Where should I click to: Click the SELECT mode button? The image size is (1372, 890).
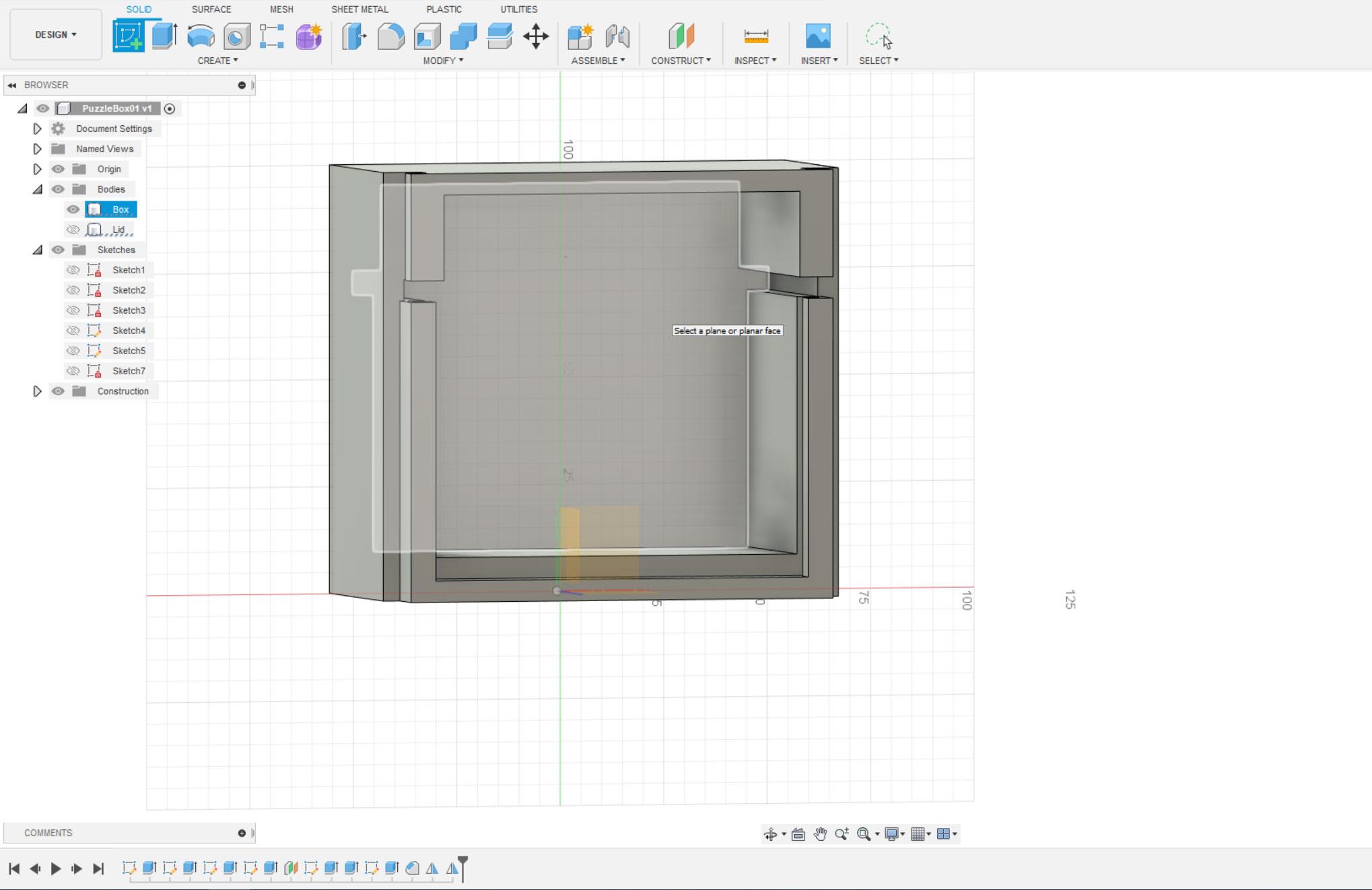point(879,37)
